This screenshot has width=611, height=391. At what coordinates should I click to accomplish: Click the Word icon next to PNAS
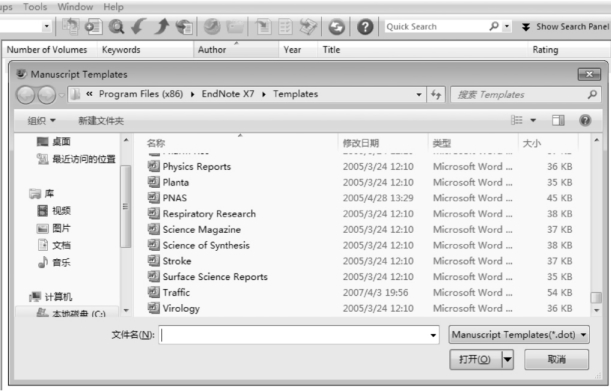point(154,197)
